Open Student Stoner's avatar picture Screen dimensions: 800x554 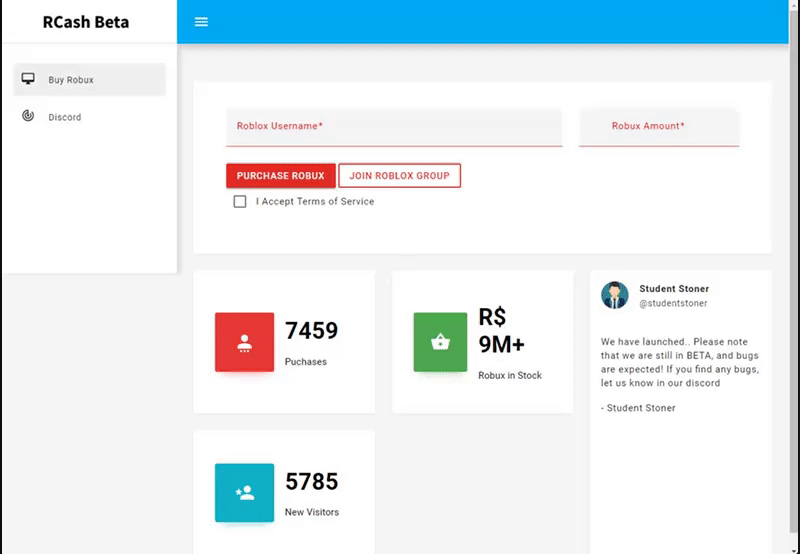pyautogui.click(x=615, y=295)
